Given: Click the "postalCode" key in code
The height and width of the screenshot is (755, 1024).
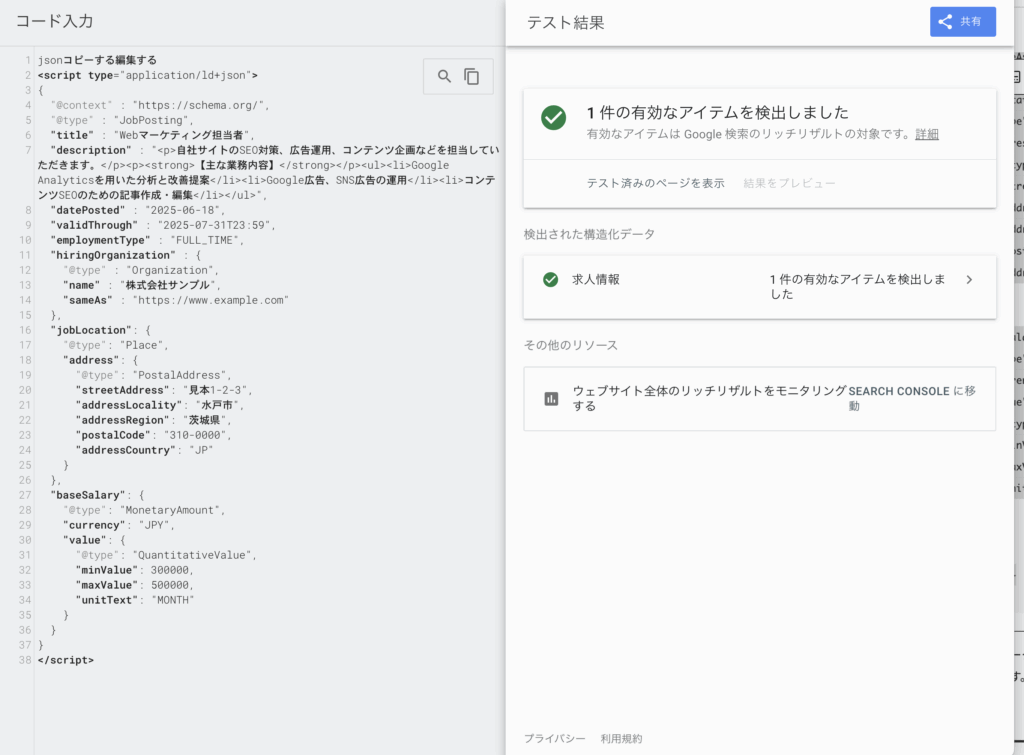Looking at the screenshot, I should tap(113, 435).
